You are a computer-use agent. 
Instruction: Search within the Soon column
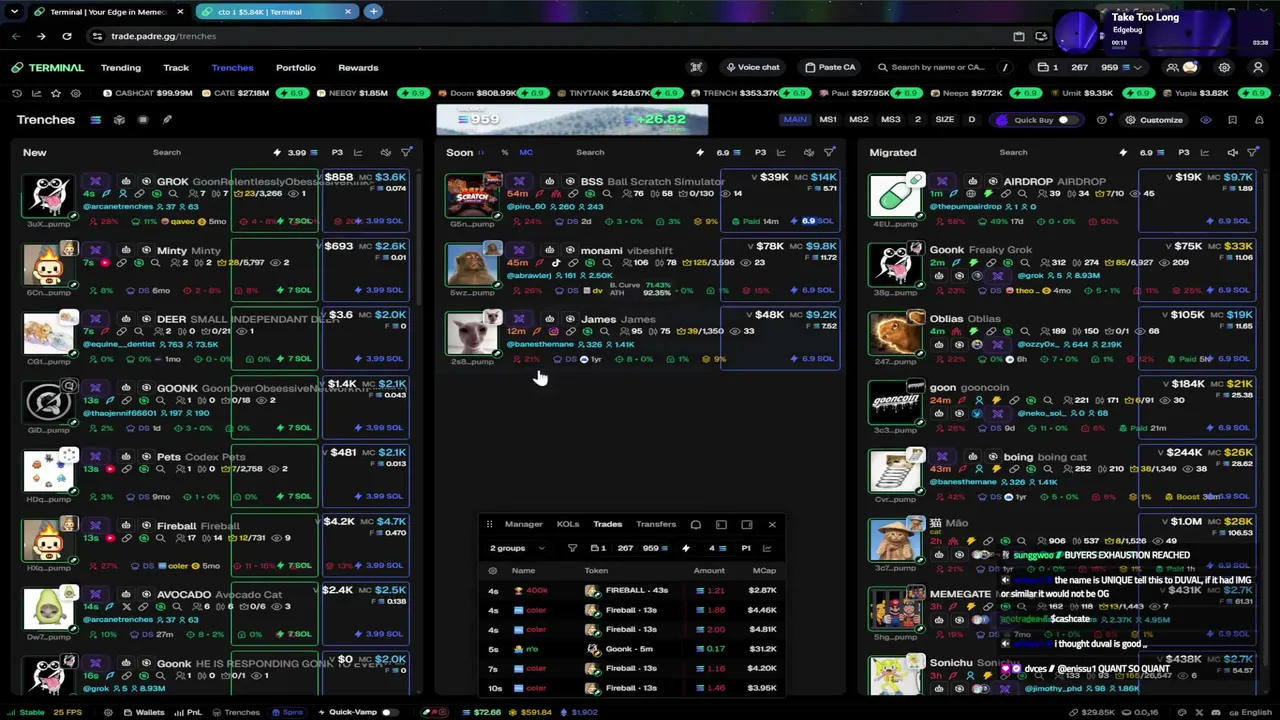pos(590,153)
